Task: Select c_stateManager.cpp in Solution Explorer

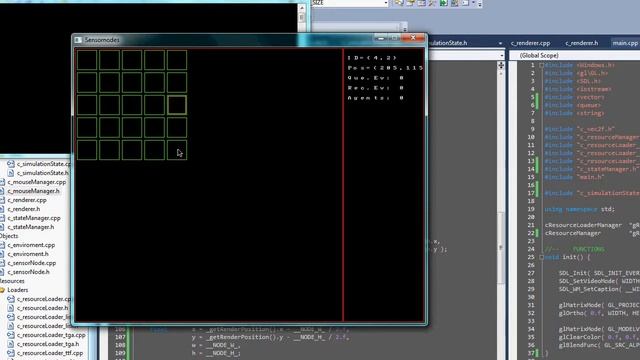Action: [x=34, y=218]
